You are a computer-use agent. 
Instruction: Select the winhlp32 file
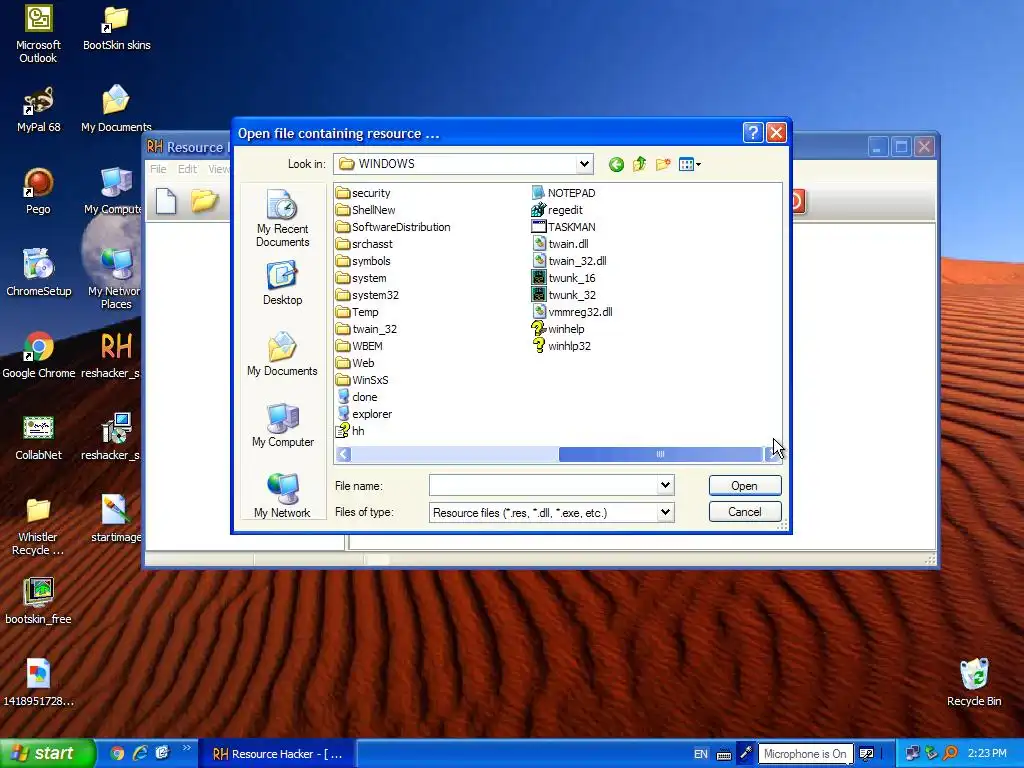(x=562, y=346)
